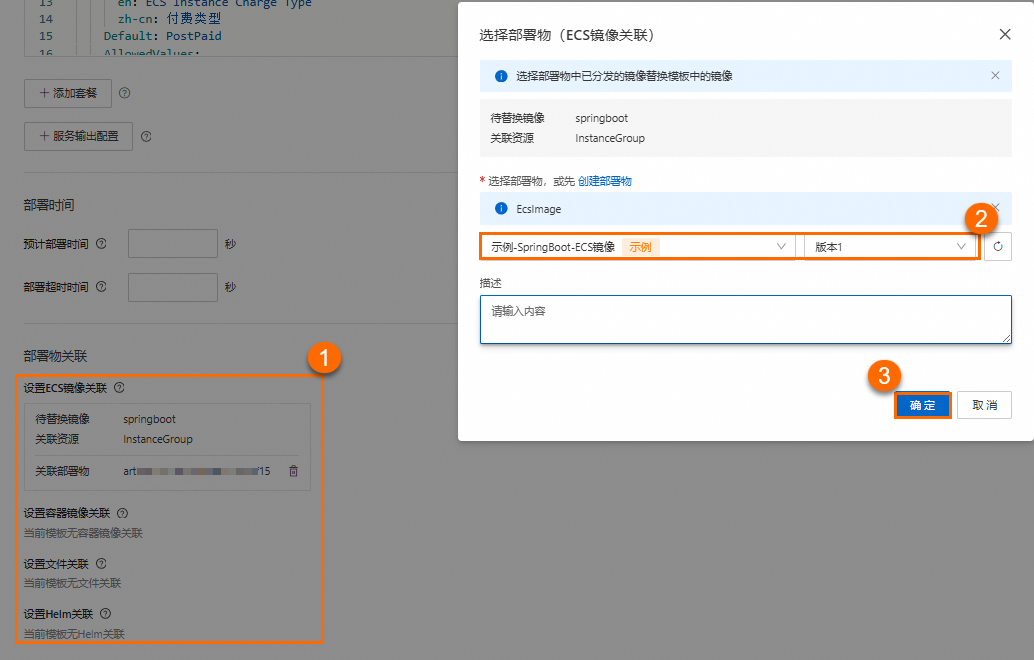Close the 选择部署物 dialog with the X
Viewport: 1034px width, 660px height.
(x=1005, y=34)
